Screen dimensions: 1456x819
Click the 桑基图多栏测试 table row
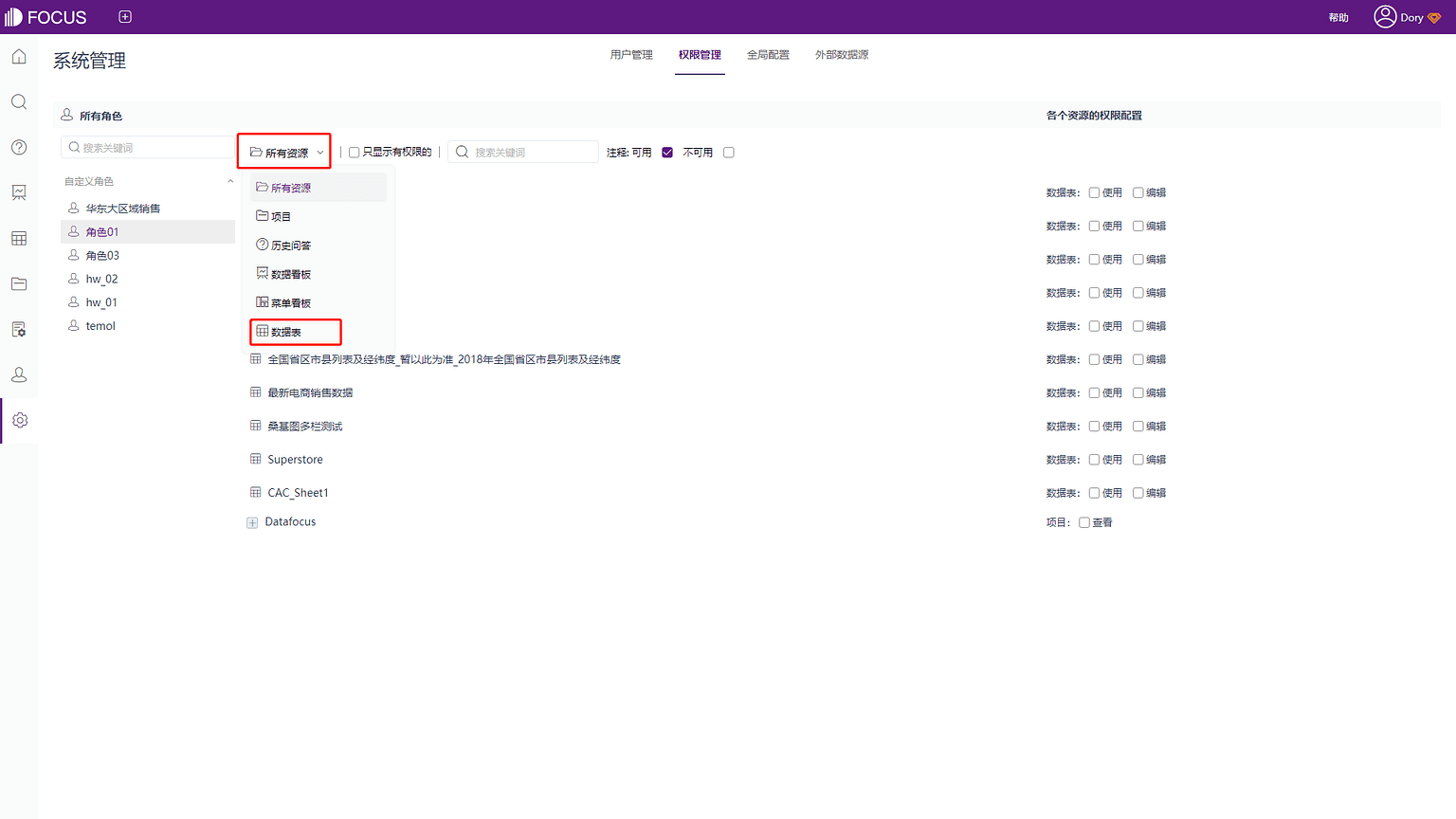point(304,427)
